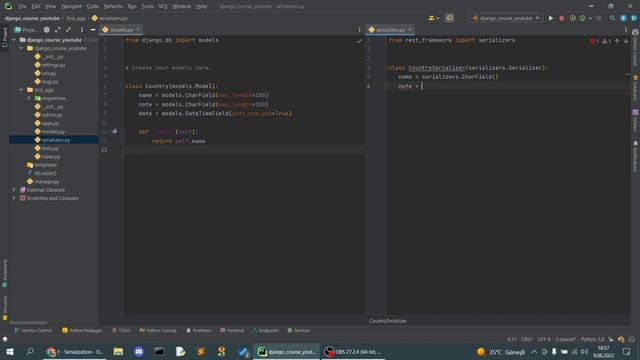
Task: Expand the migrations folder
Action: tap(29, 98)
